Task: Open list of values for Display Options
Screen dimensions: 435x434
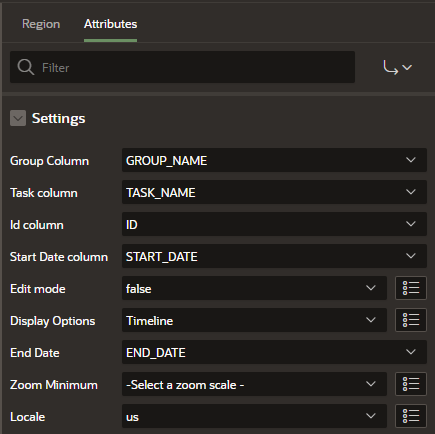Action: (x=411, y=320)
